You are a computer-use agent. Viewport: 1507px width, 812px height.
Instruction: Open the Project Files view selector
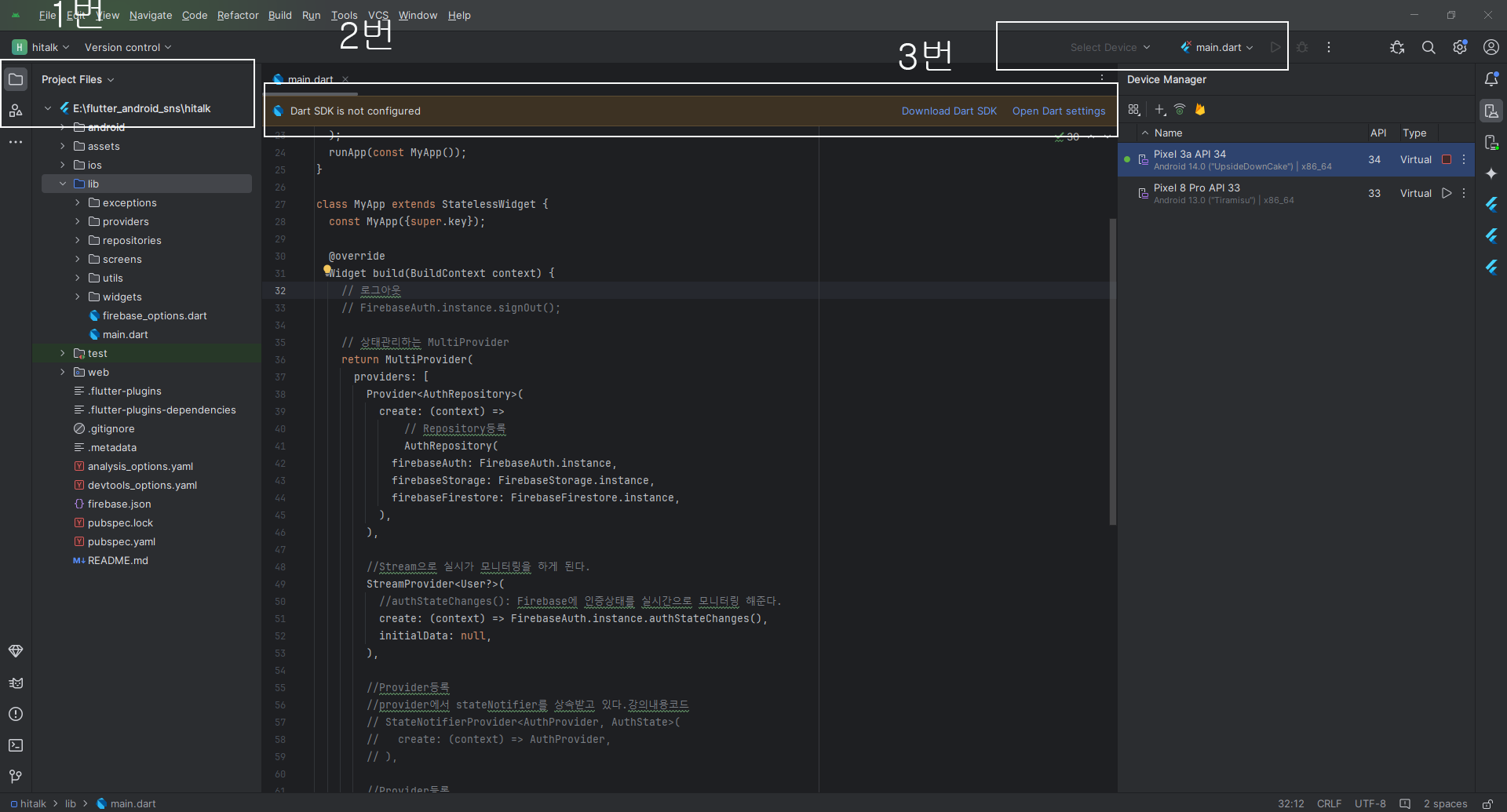click(x=78, y=79)
